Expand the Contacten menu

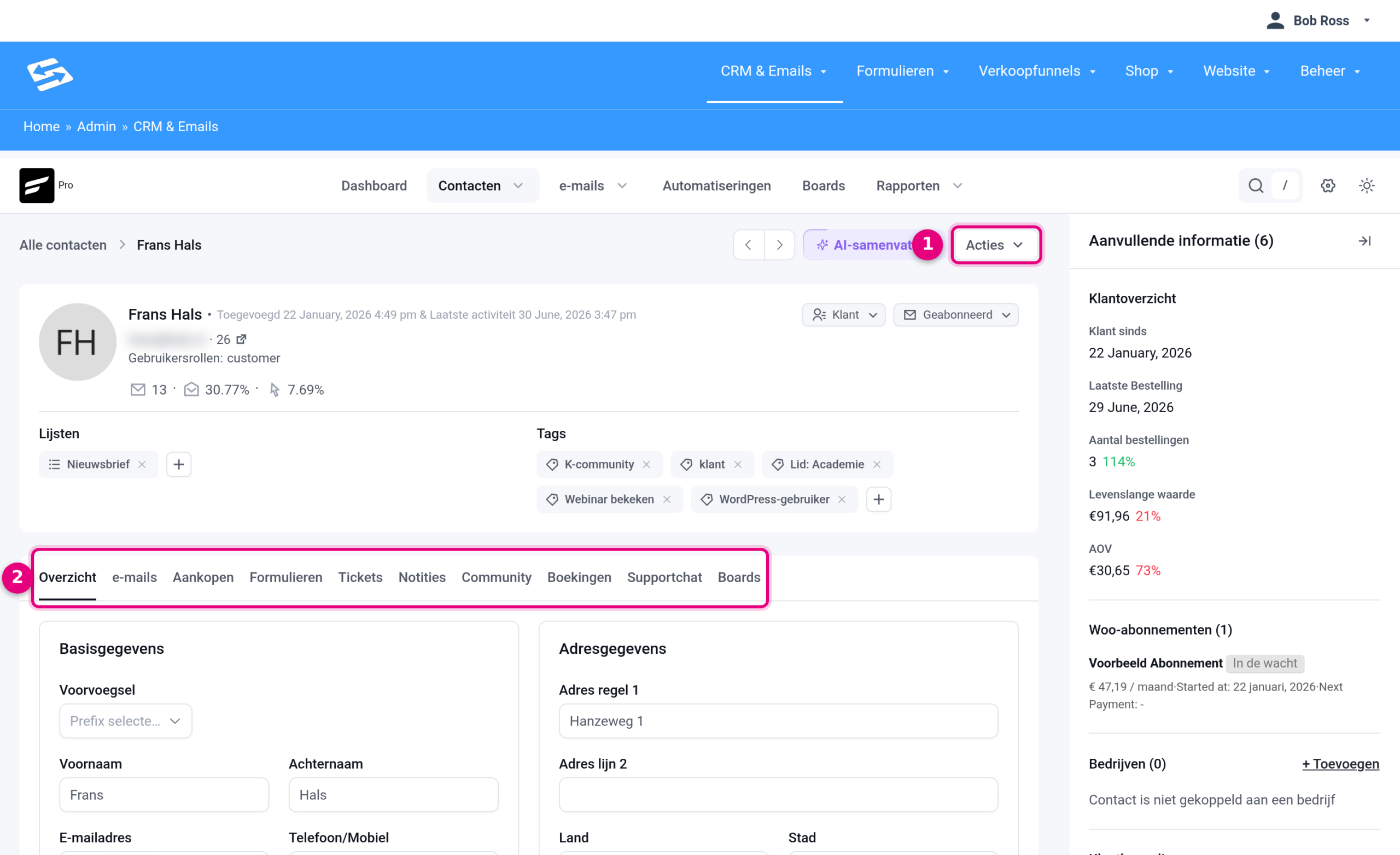tap(482, 186)
